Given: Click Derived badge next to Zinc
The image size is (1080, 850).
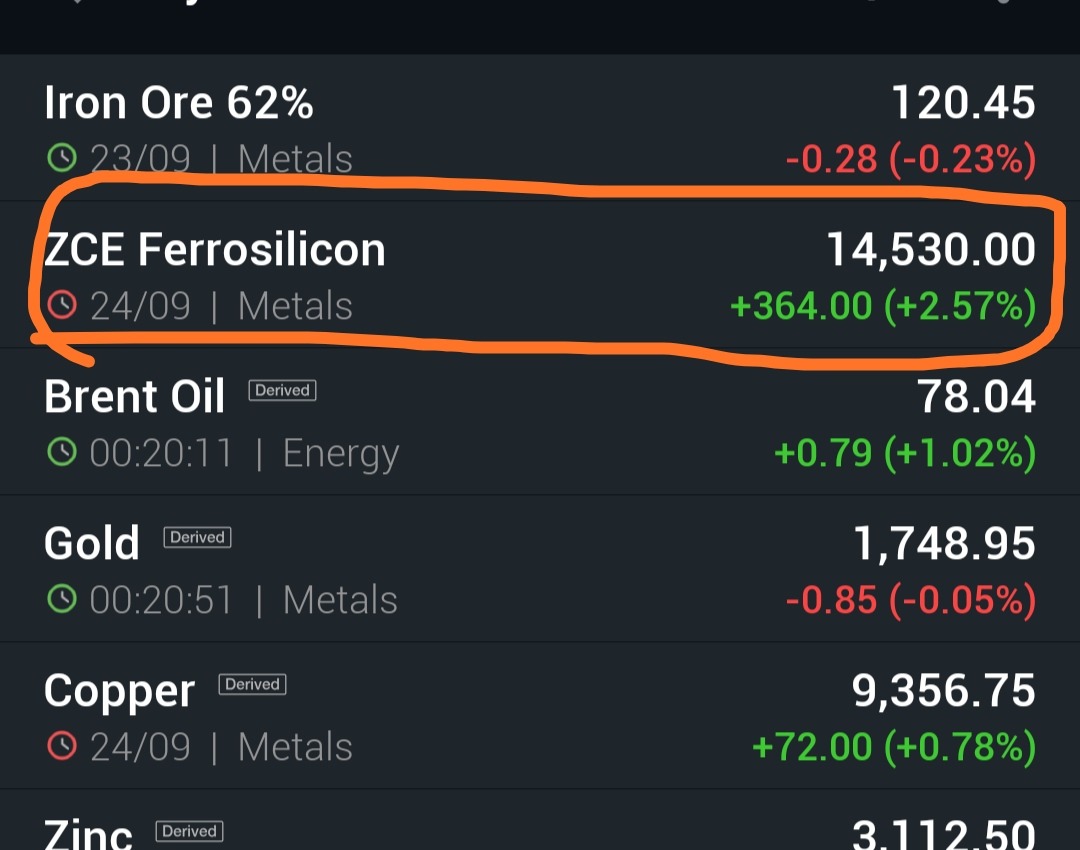Looking at the screenshot, I should (189, 831).
